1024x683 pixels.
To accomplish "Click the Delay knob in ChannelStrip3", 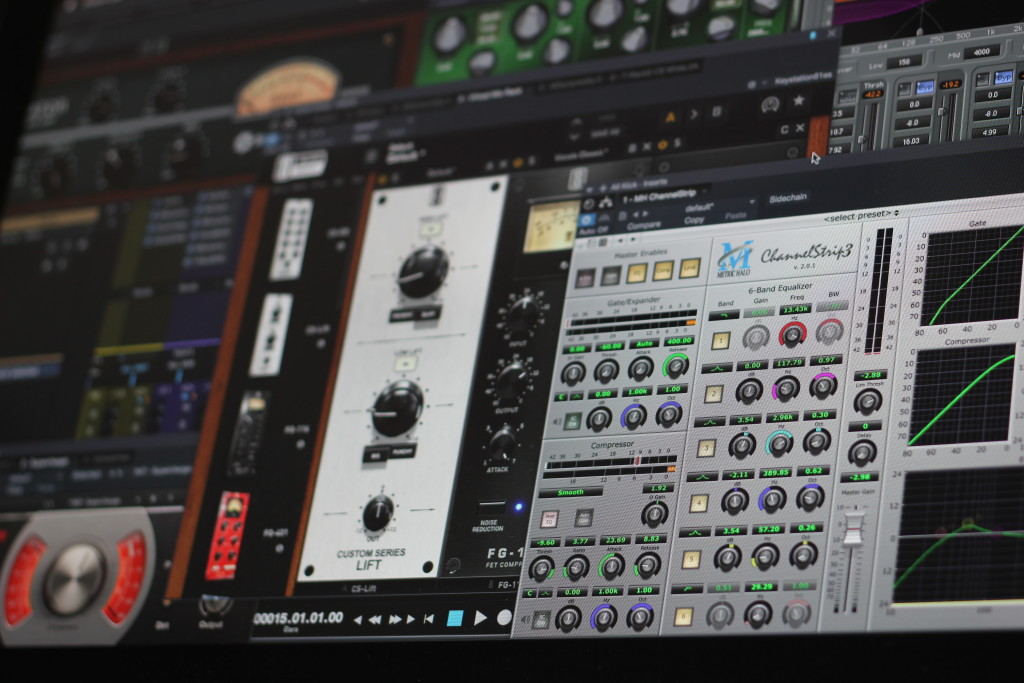I will pos(862,453).
